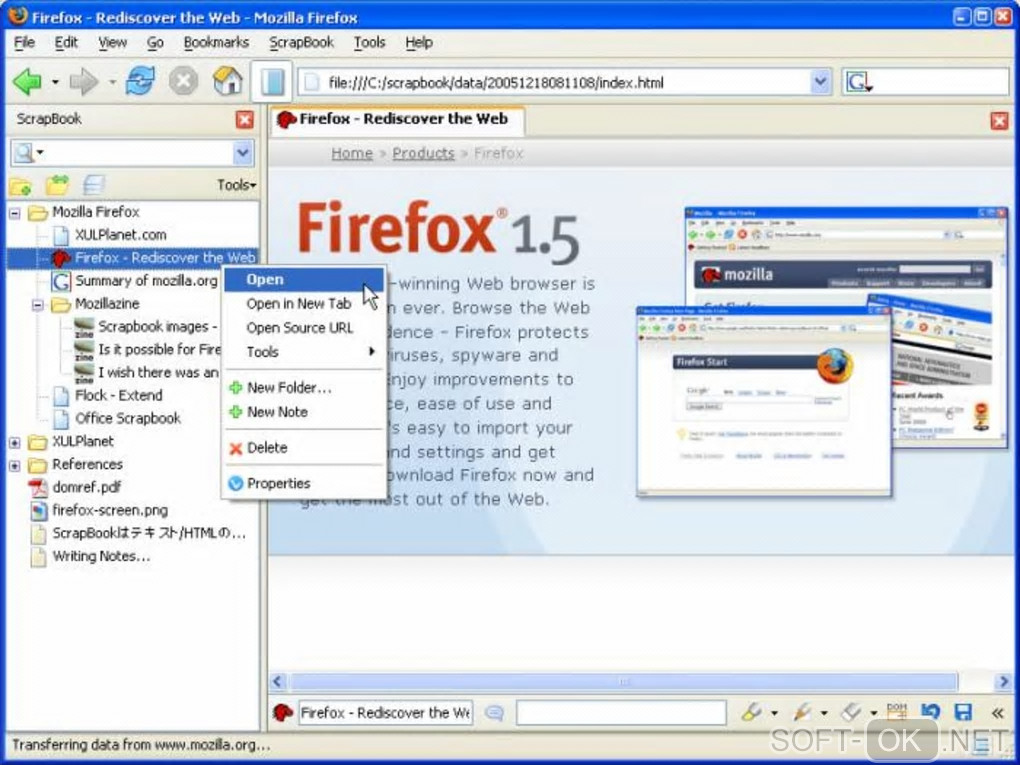The image size is (1020, 765).
Task: Expand the References folder
Action: pyautogui.click(x=14, y=466)
